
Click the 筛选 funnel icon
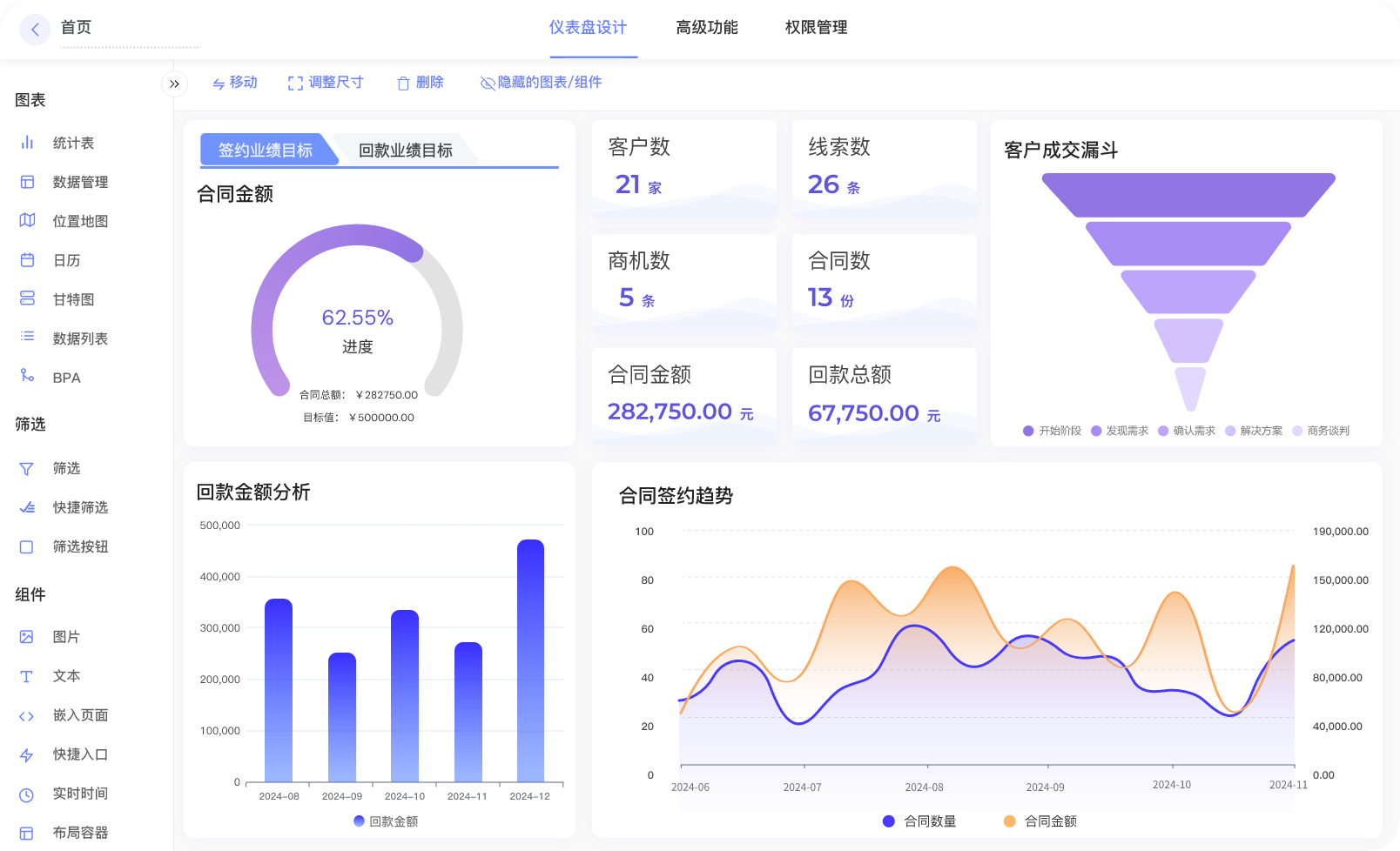[27, 469]
